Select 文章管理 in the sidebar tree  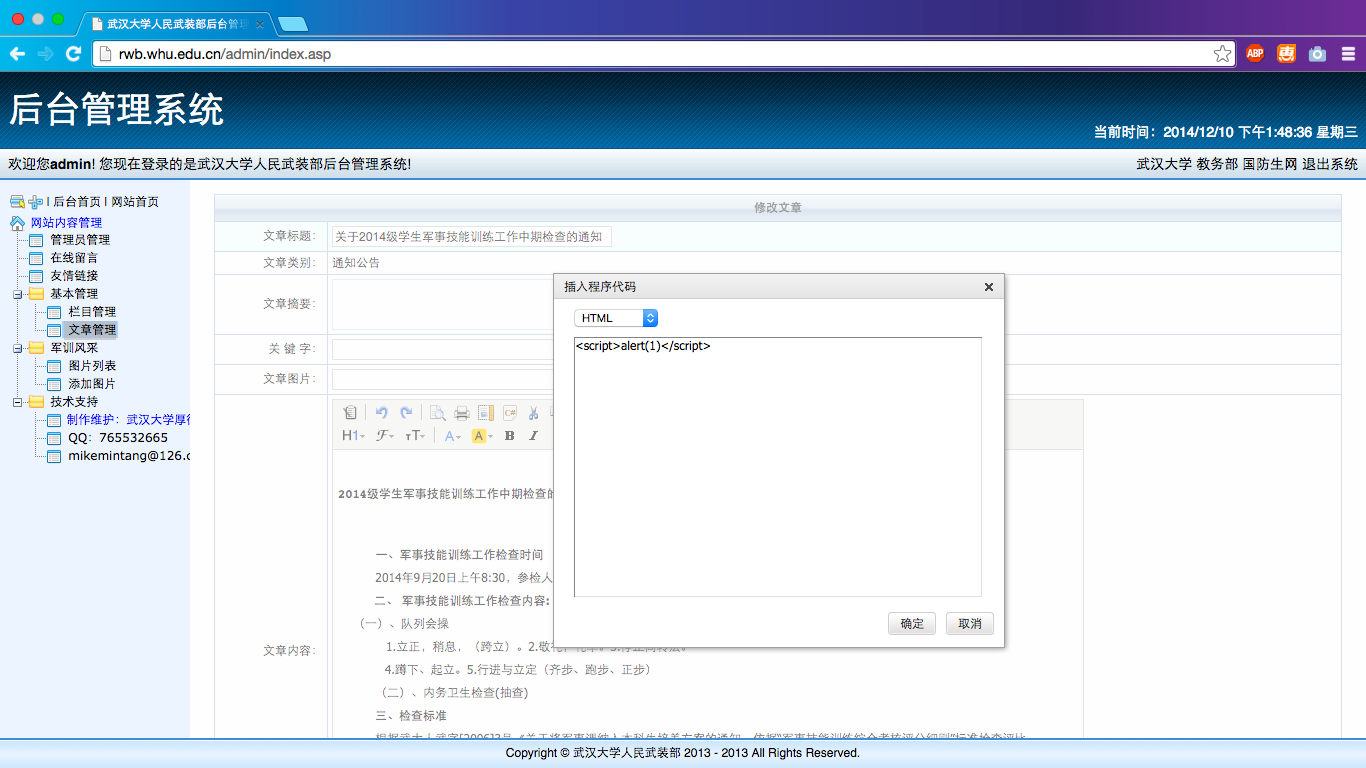coord(92,330)
